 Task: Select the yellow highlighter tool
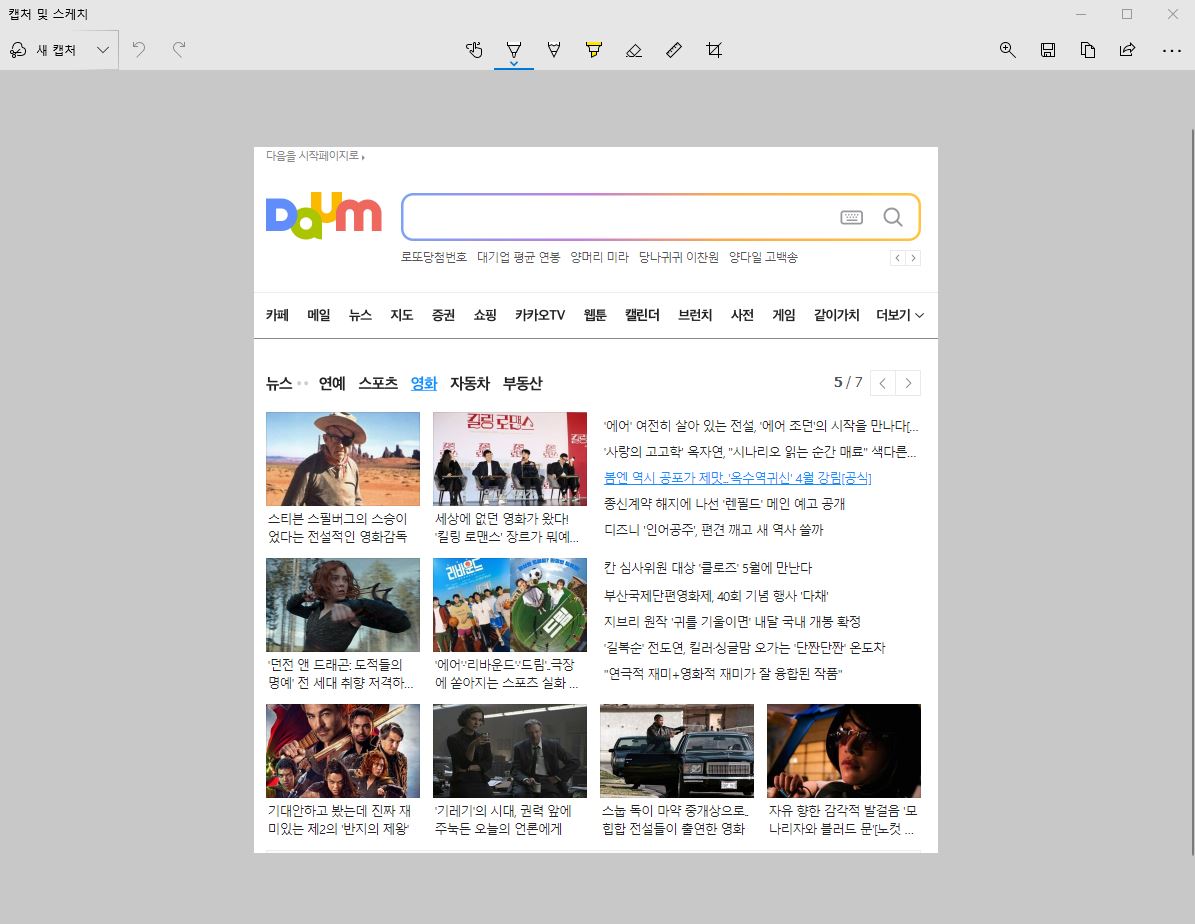click(x=594, y=50)
